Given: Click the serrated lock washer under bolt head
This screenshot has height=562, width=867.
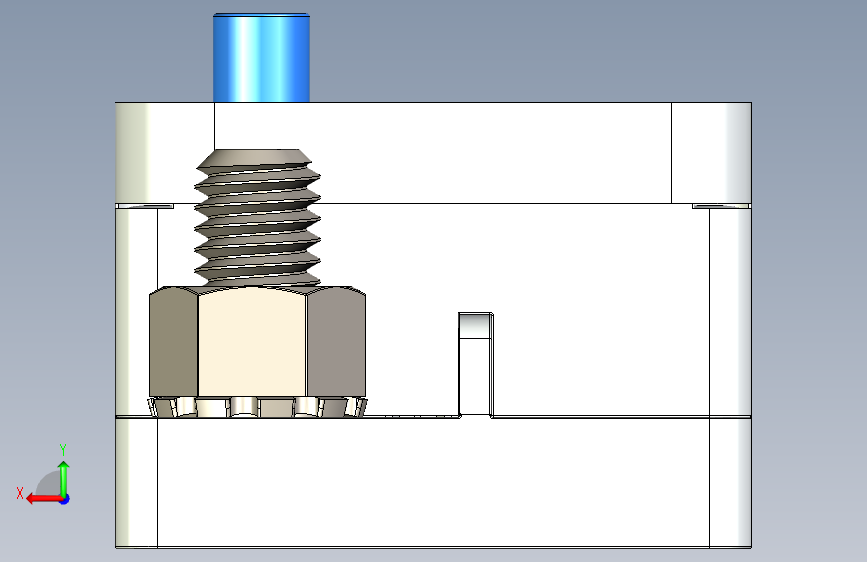Looking at the screenshot, I should pos(257,407).
